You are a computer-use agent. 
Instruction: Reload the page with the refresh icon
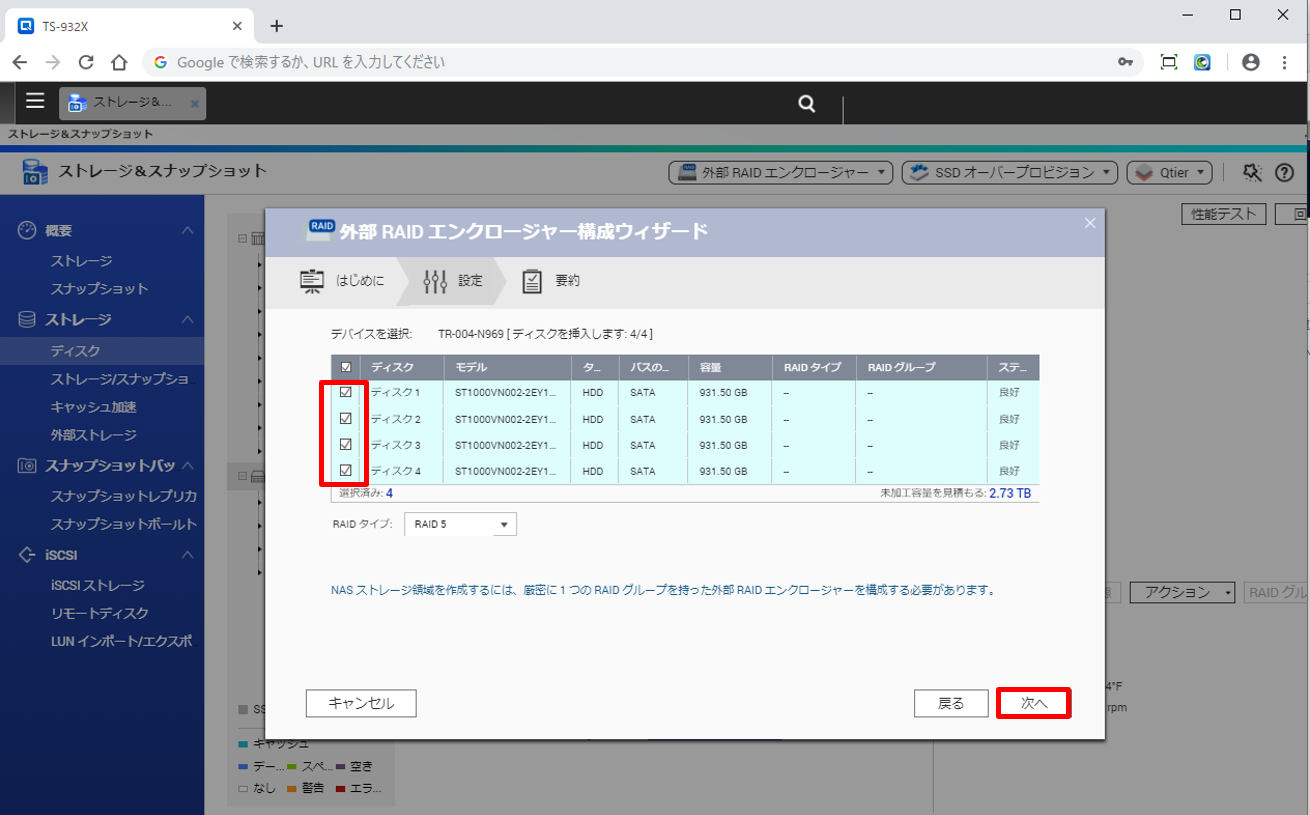coord(86,62)
